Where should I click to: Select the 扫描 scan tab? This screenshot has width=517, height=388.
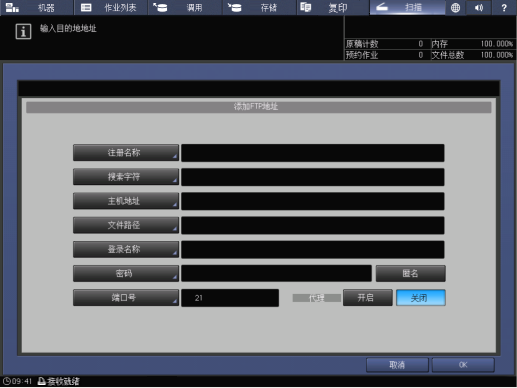[x=407, y=7]
